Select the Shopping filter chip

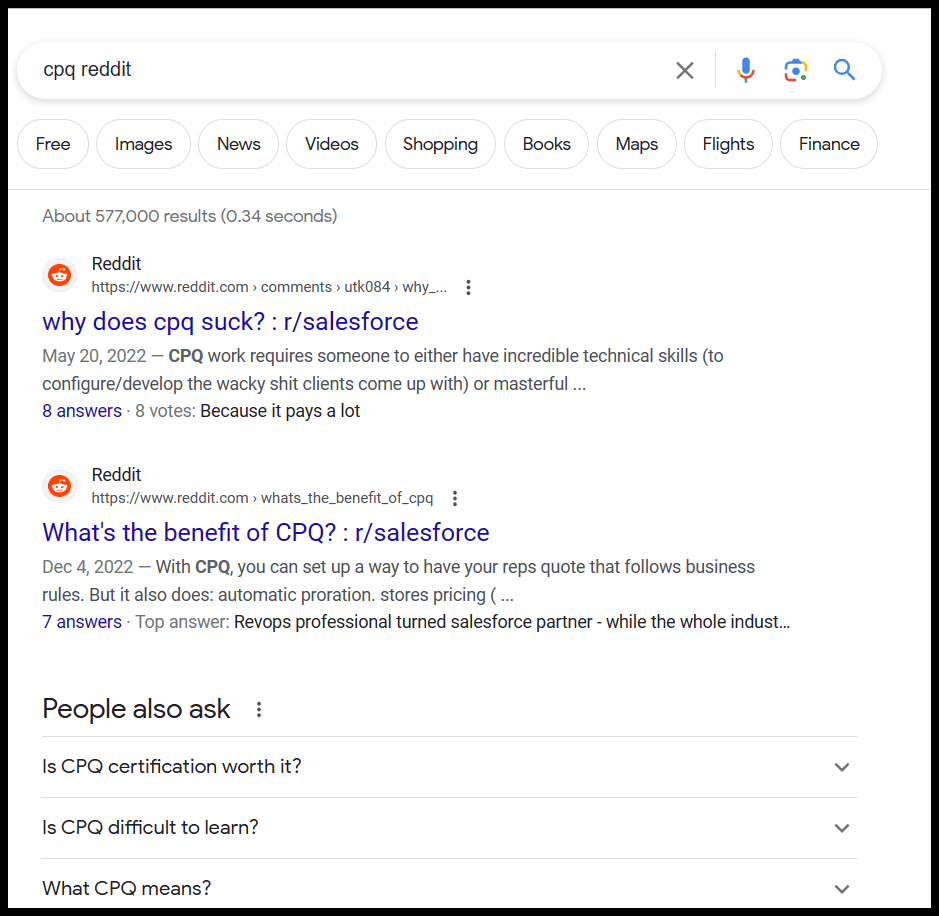tap(440, 144)
